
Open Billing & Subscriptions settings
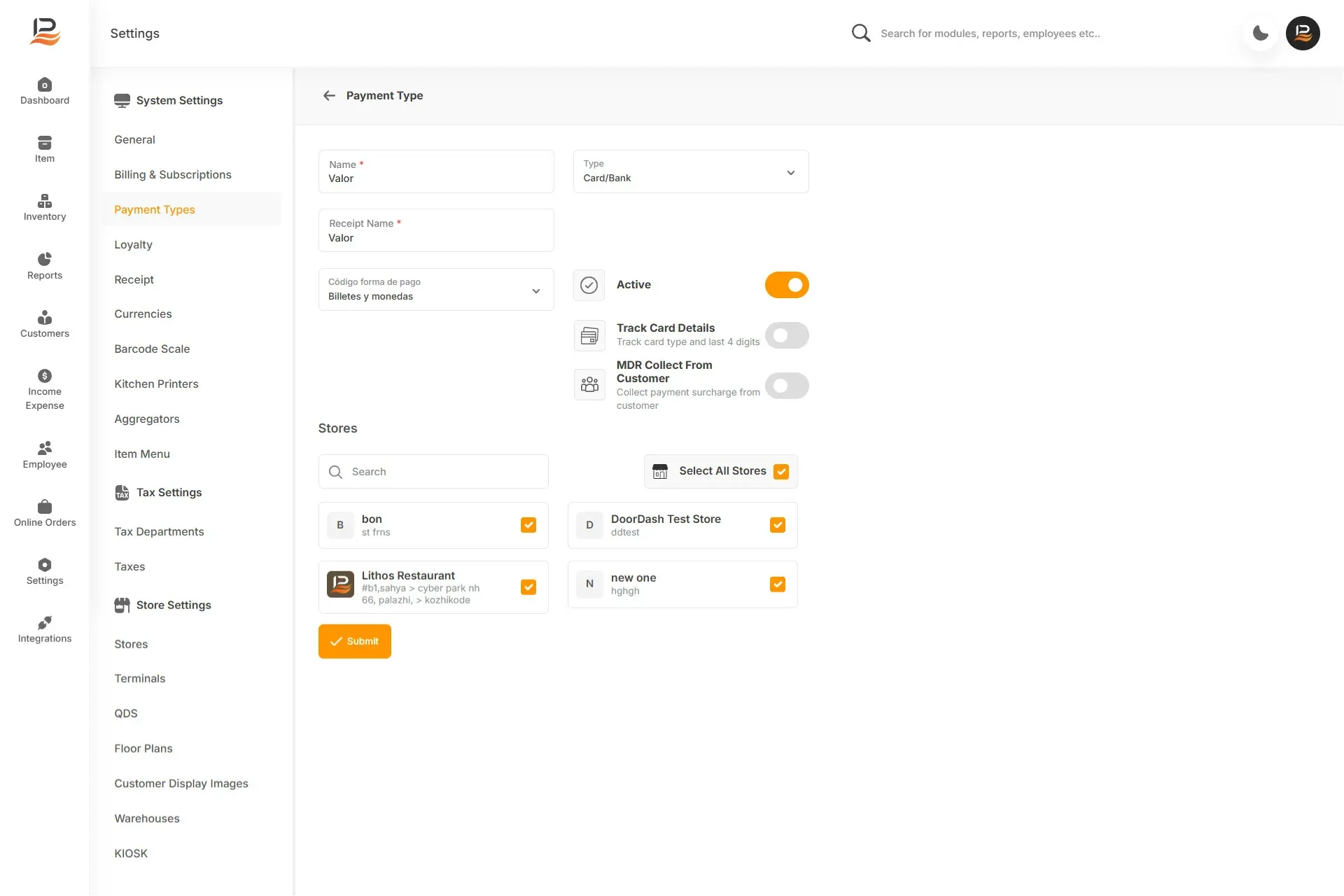(x=173, y=174)
